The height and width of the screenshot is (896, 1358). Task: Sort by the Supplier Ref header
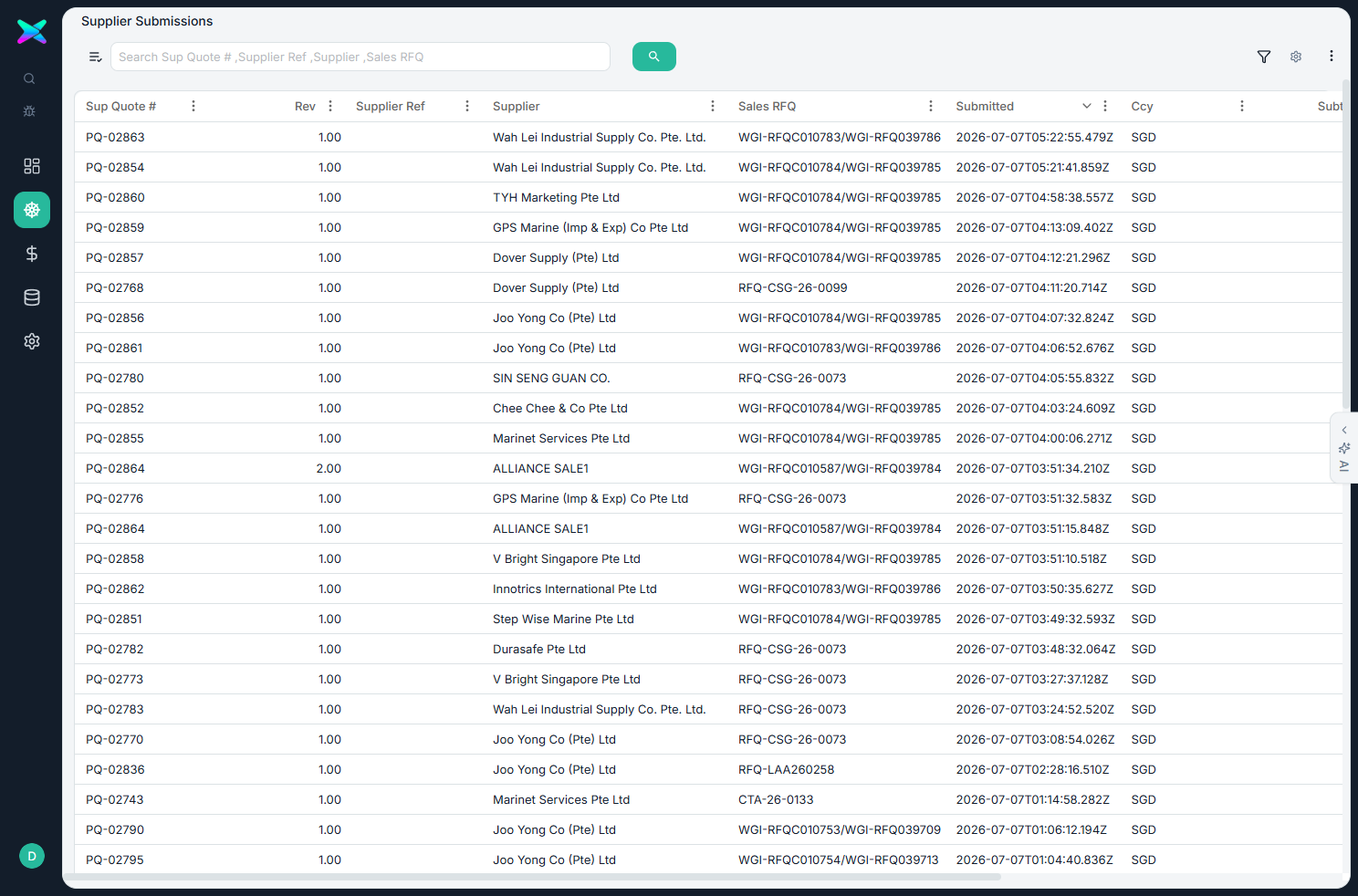pyautogui.click(x=391, y=106)
